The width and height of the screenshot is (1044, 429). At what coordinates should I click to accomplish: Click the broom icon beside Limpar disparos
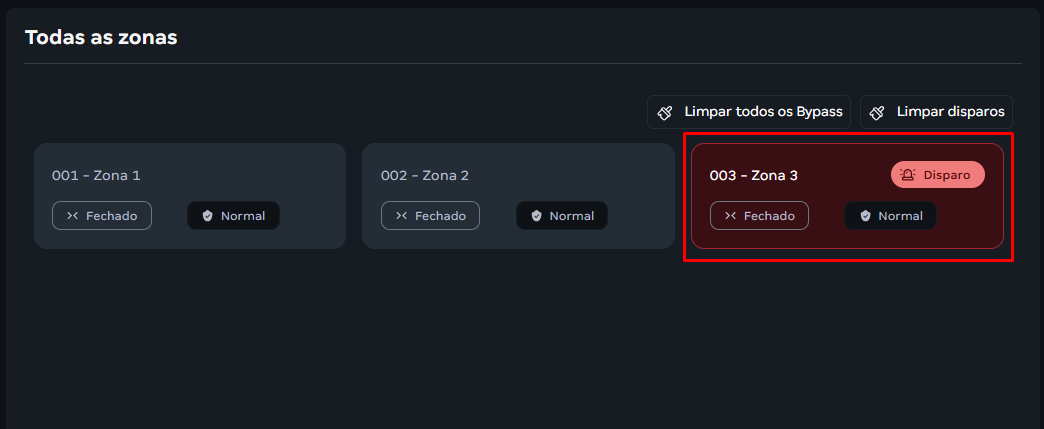[877, 112]
